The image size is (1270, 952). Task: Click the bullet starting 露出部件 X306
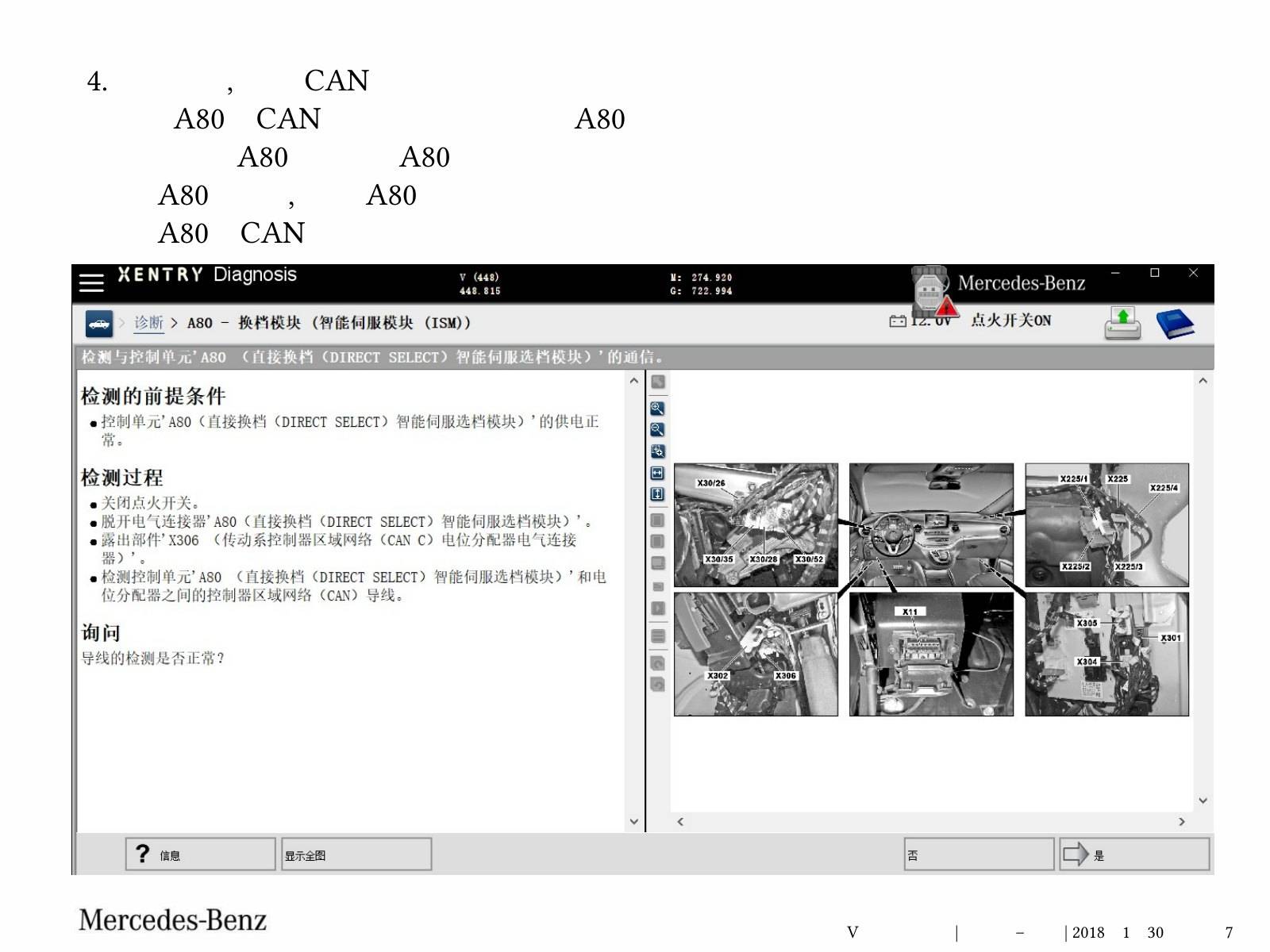pos(339,549)
